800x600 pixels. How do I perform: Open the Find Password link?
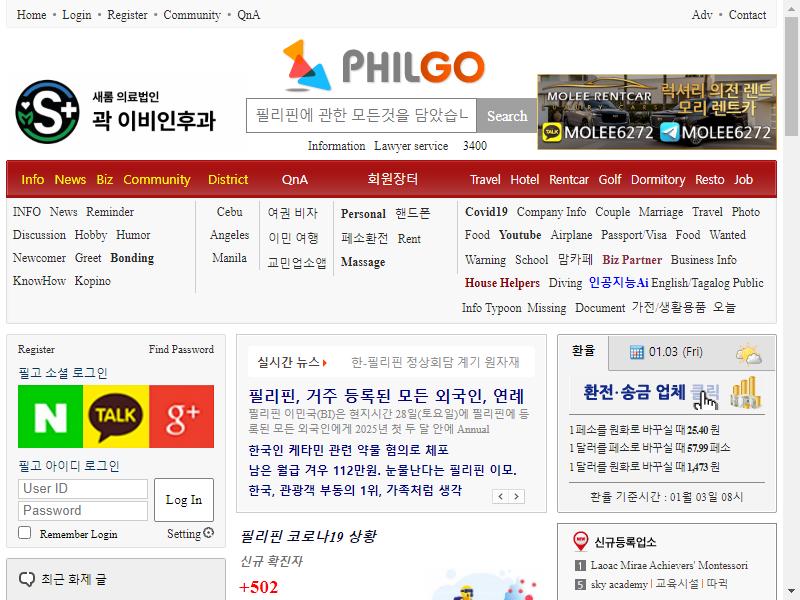pyautogui.click(x=181, y=349)
